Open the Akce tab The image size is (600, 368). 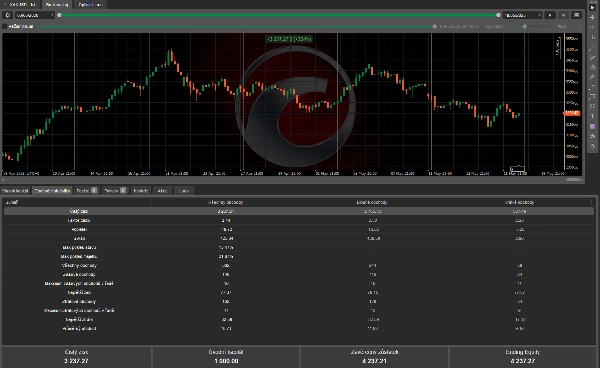(163, 191)
